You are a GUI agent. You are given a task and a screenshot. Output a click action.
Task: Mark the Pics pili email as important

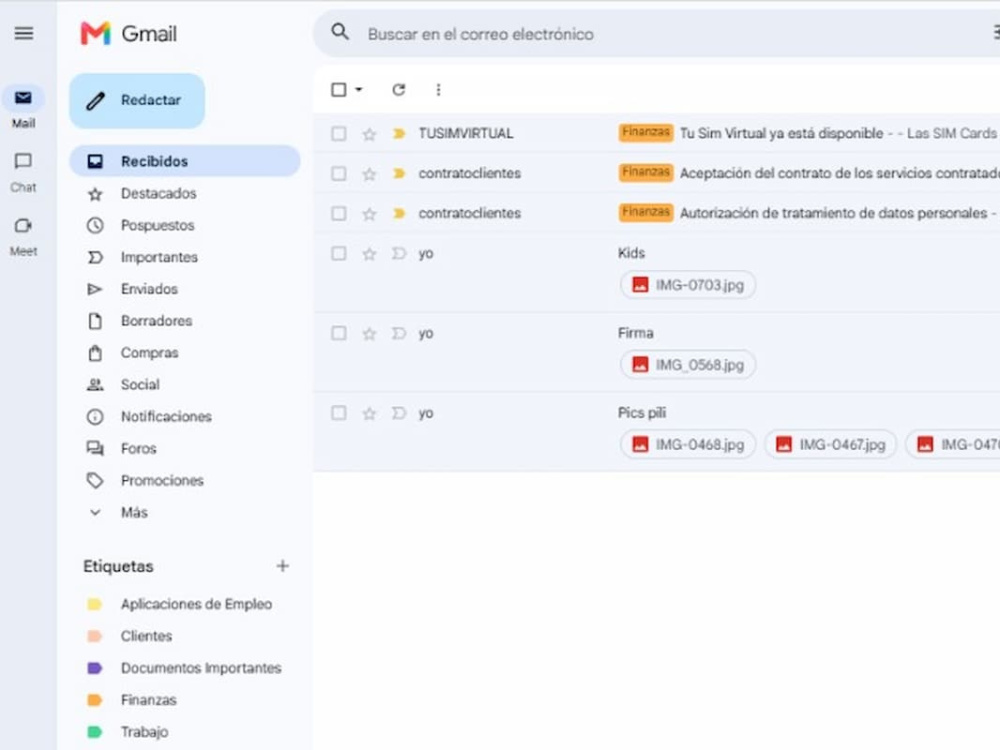coord(399,413)
